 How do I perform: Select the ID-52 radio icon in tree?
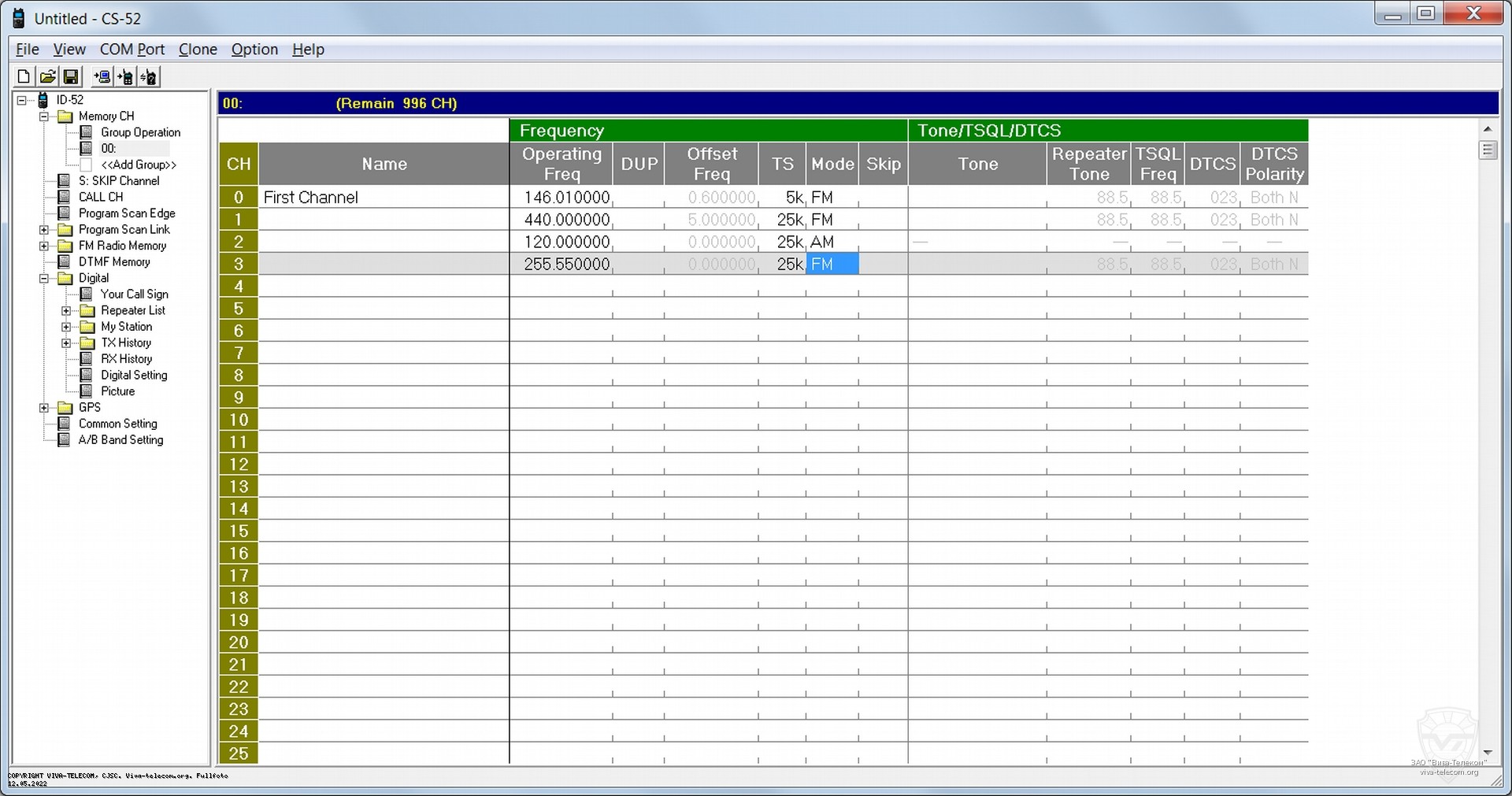[x=43, y=100]
